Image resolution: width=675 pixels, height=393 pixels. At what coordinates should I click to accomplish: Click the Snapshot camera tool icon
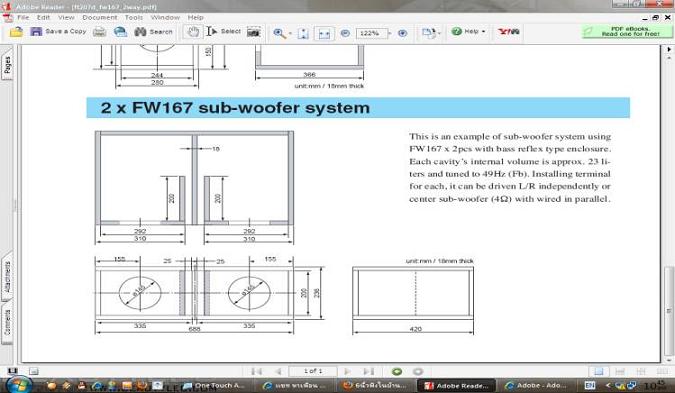pyautogui.click(x=254, y=32)
